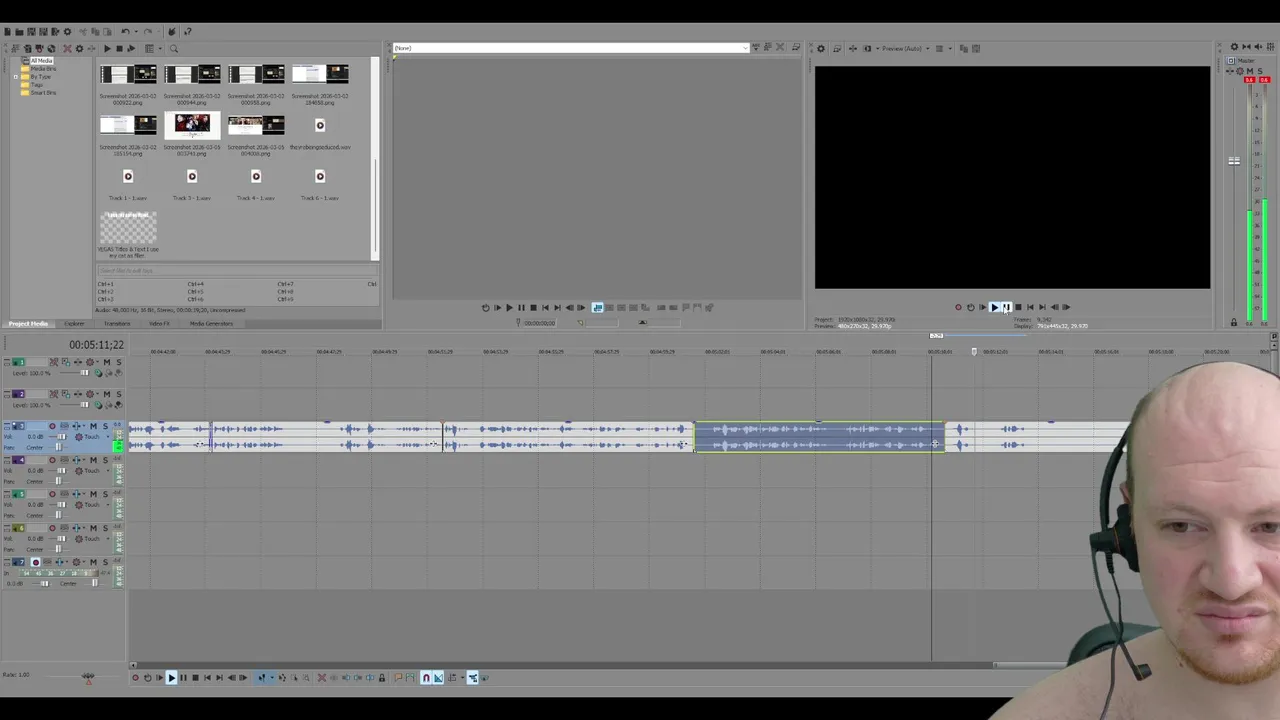Go to project start in Video Preview
This screenshot has height=720, width=1280.
point(1031,307)
